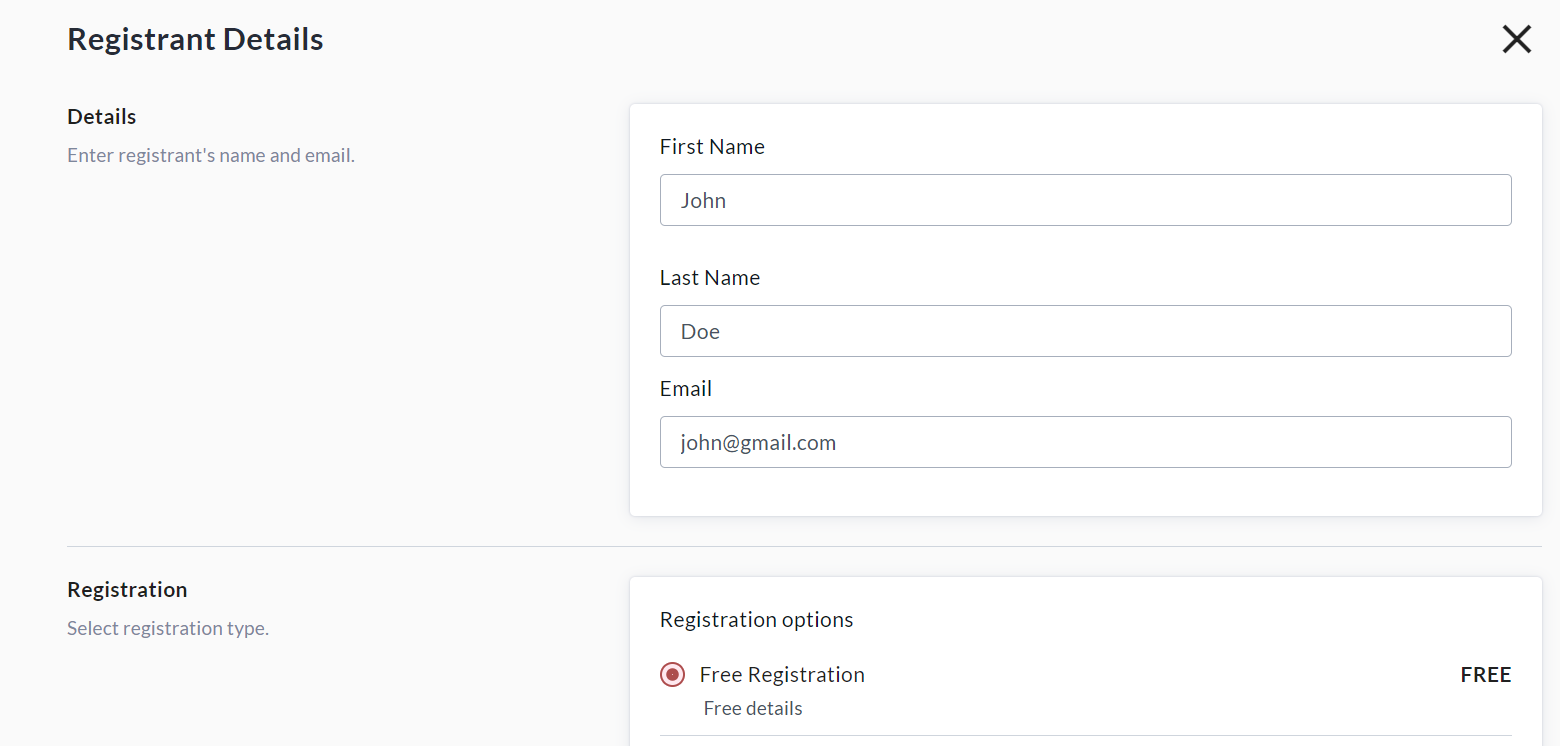1560x746 pixels.
Task: Click the Free Registration option label
Action: tap(782, 675)
